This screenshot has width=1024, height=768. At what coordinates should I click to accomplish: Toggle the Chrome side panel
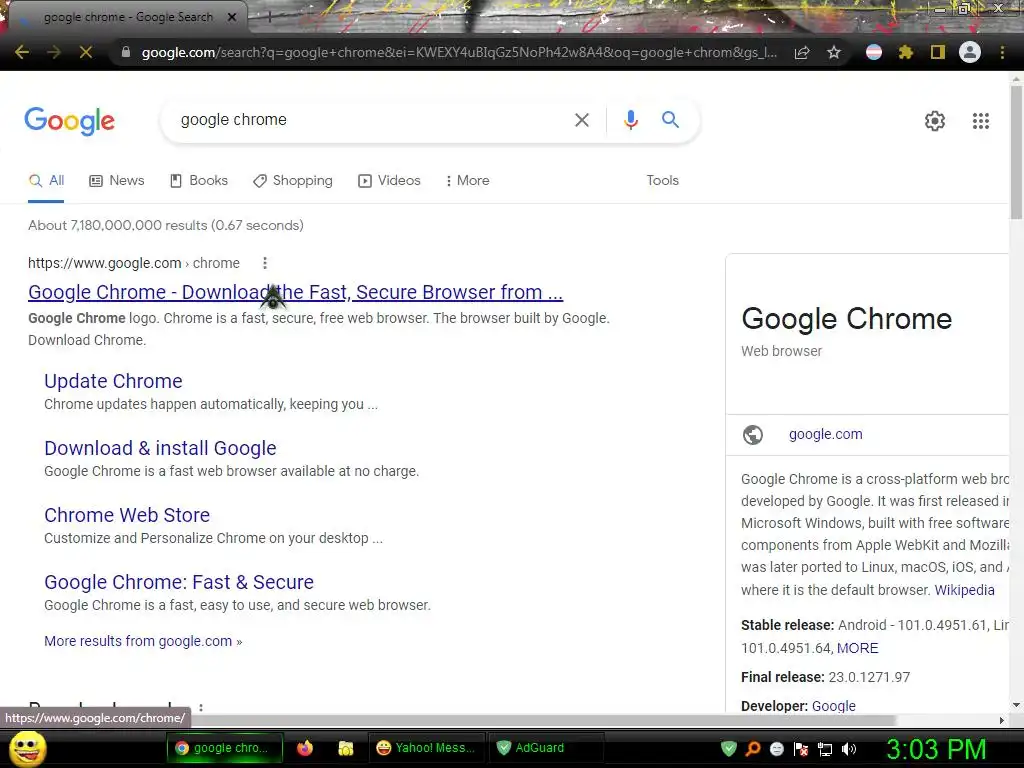point(938,52)
